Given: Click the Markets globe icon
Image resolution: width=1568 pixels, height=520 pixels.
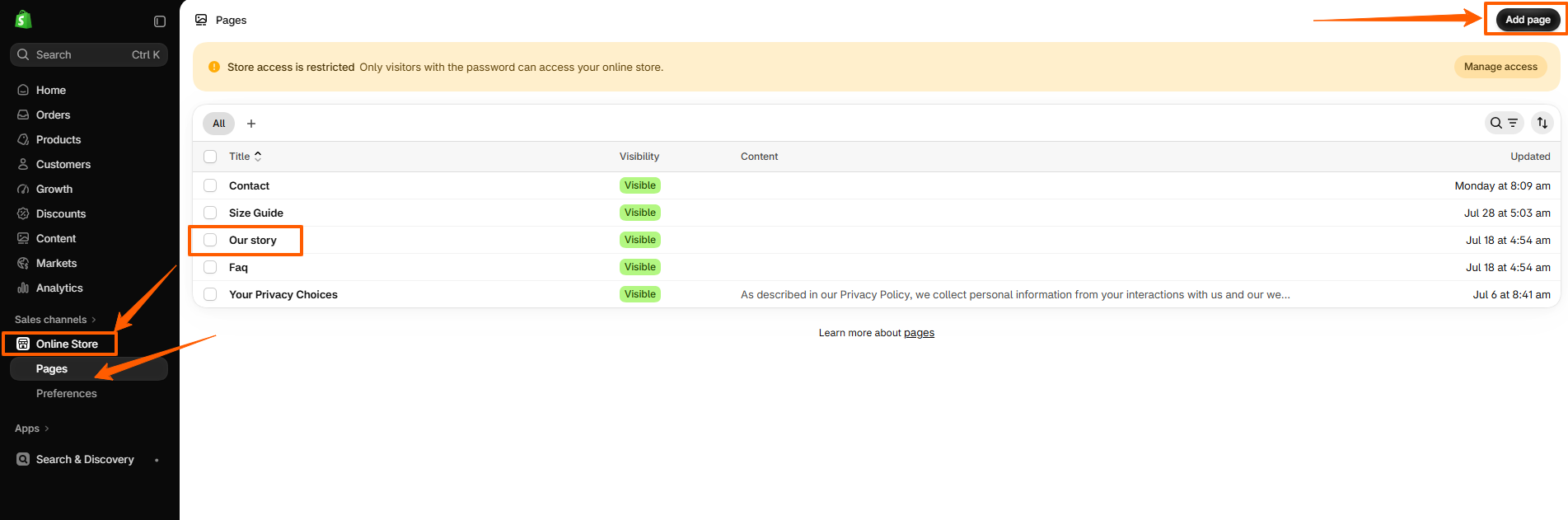Looking at the screenshot, I should [23, 263].
